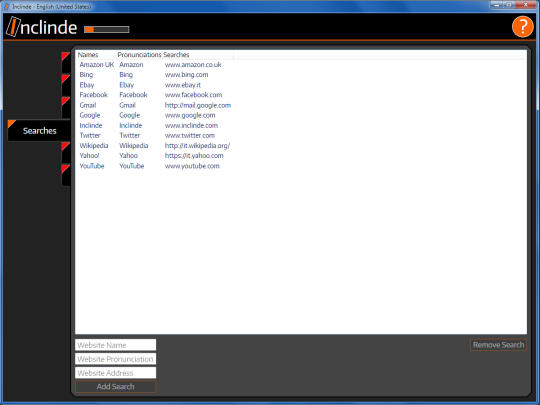Focus the Website Name field
This screenshot has width=540, height=405.
[115, 345]
